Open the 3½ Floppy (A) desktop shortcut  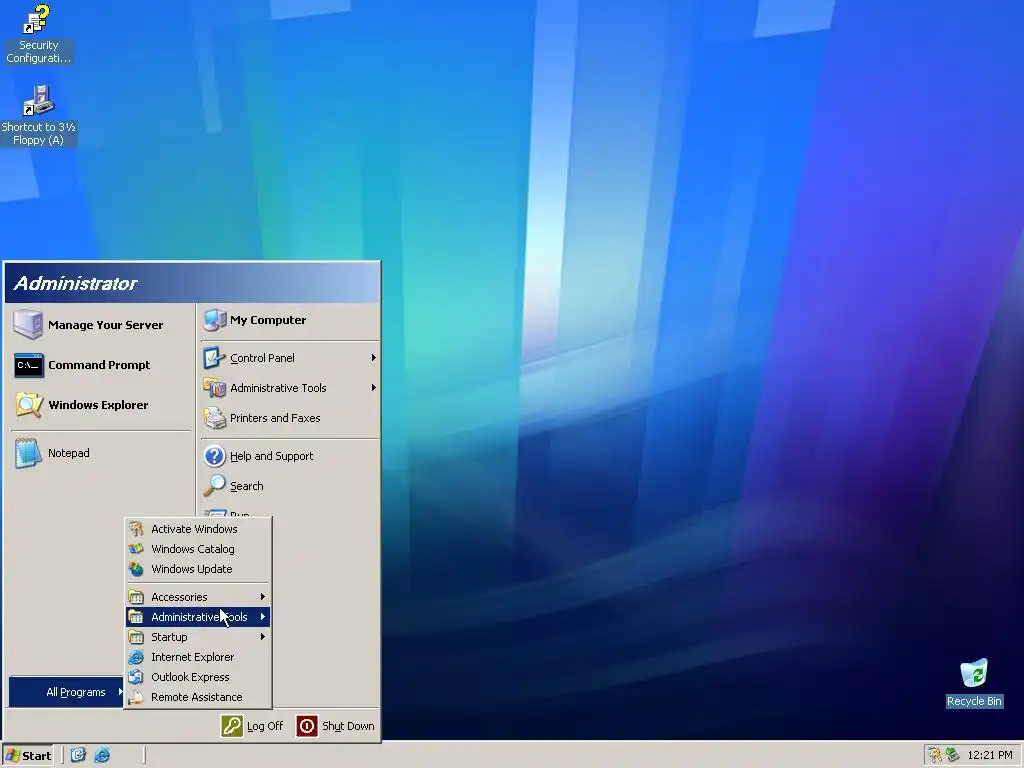tap(38, 115)
